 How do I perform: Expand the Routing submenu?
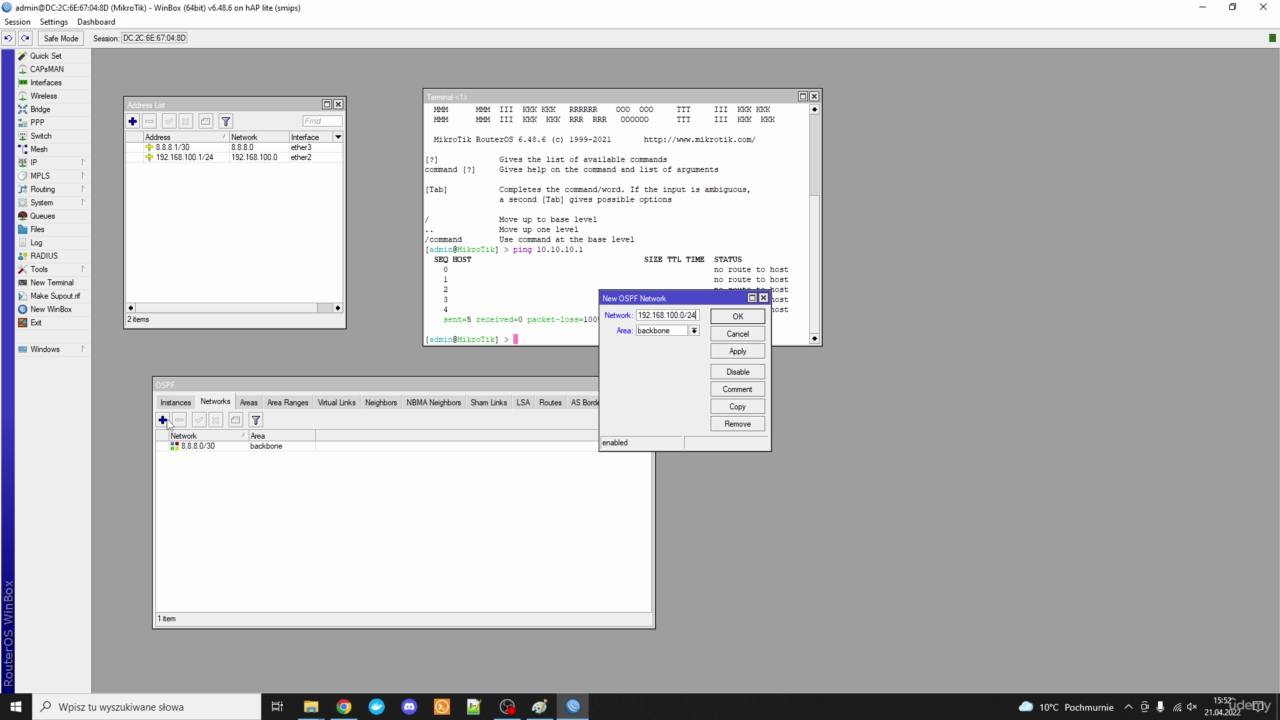tap(50, 189)
